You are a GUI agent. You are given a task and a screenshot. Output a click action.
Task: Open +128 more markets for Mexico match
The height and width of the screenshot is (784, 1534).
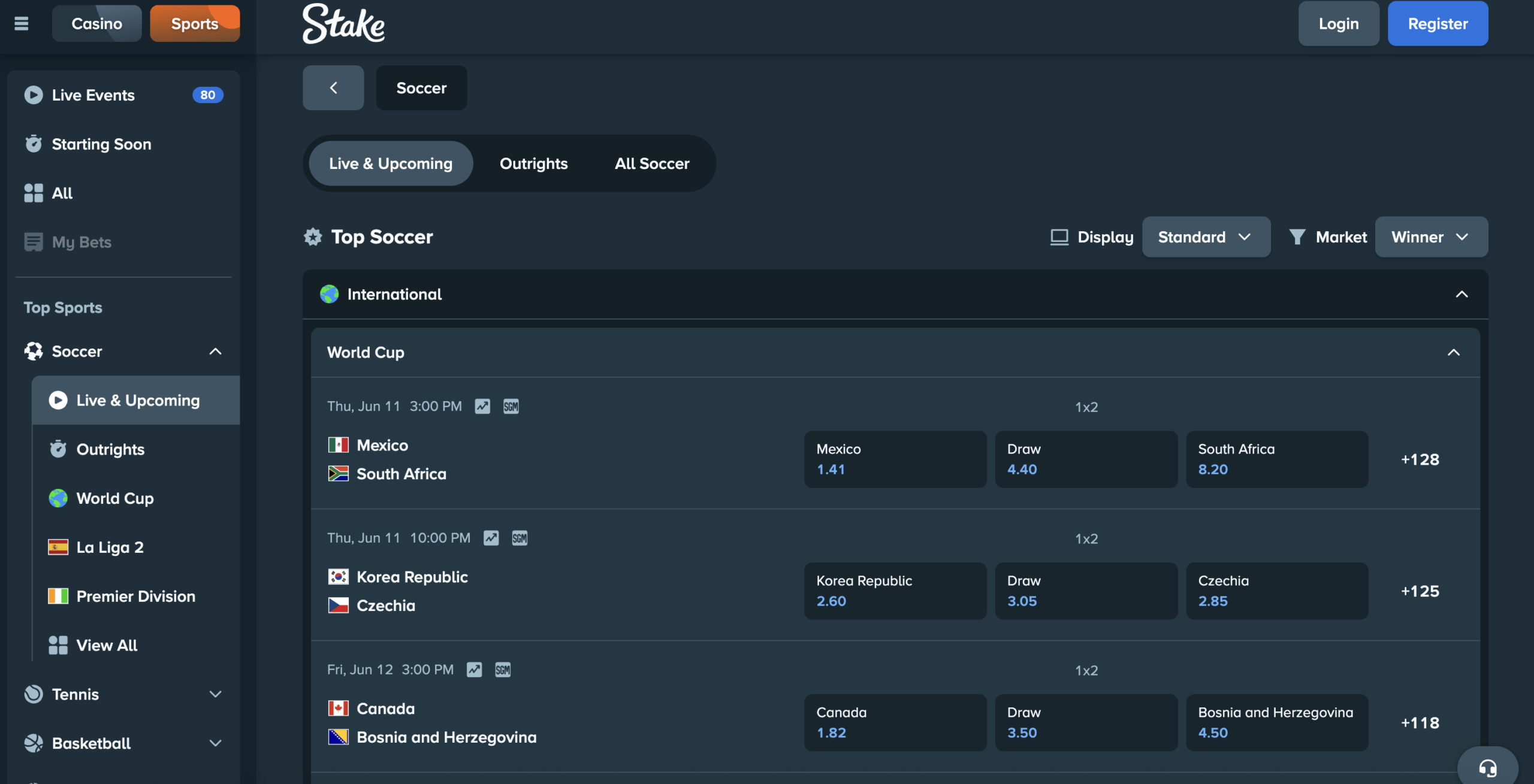click(1420, 459)
